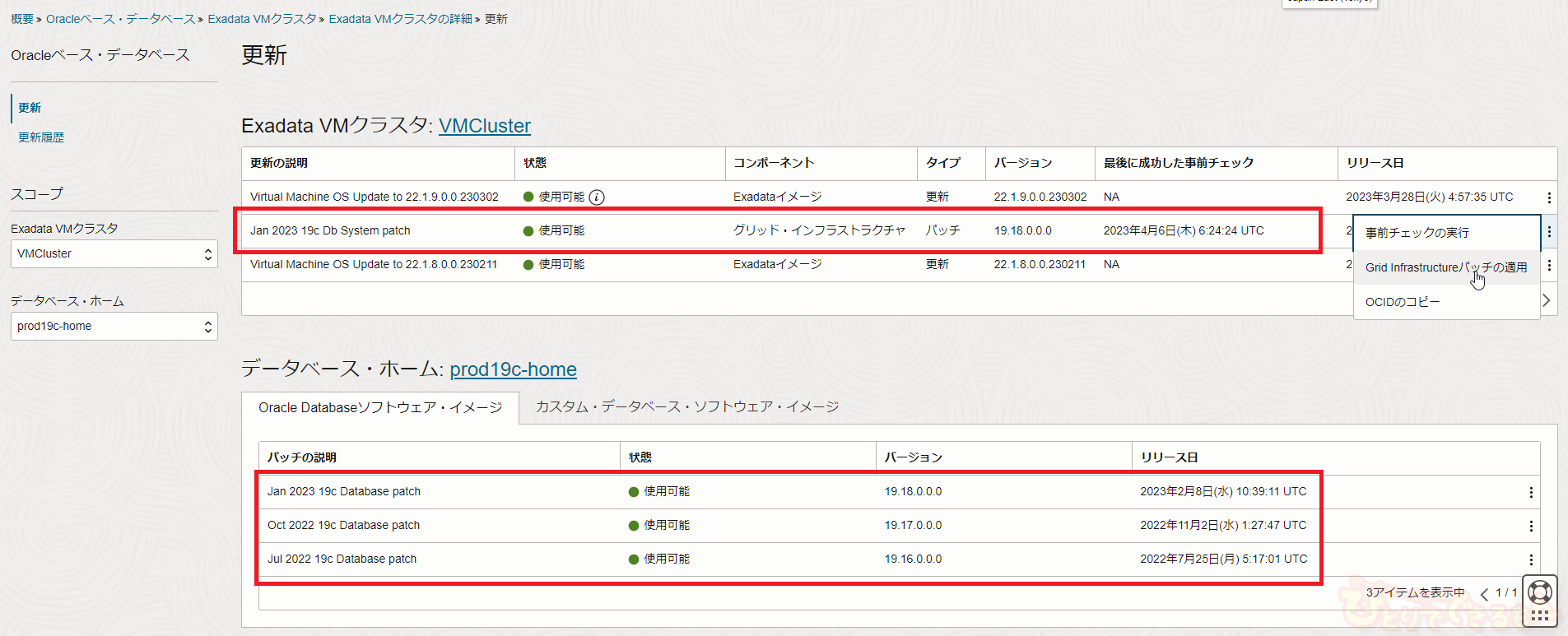Open actions menu for Jul 2022 19c Database patch
The image size is (1568, 636).
1530,559
